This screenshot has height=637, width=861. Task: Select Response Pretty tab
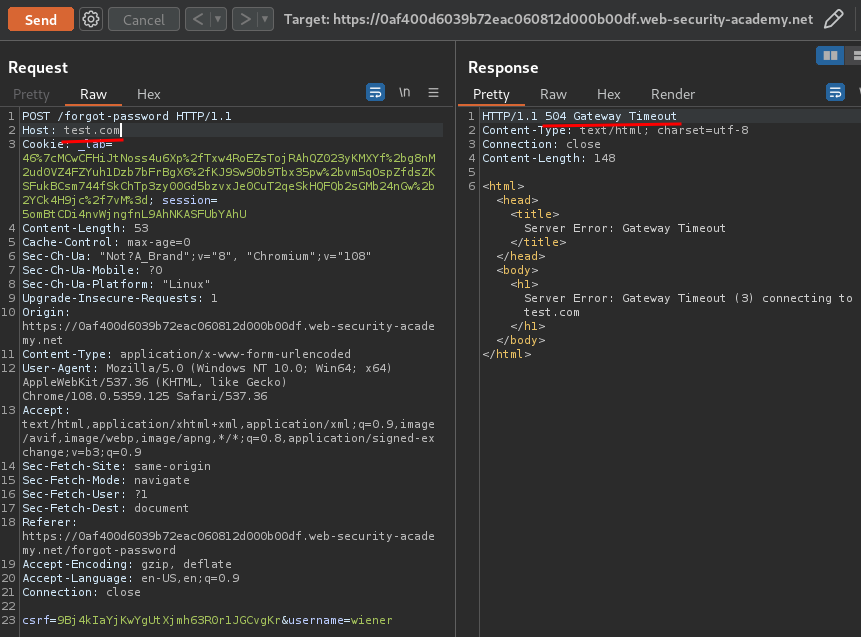(x=491, y=94)
